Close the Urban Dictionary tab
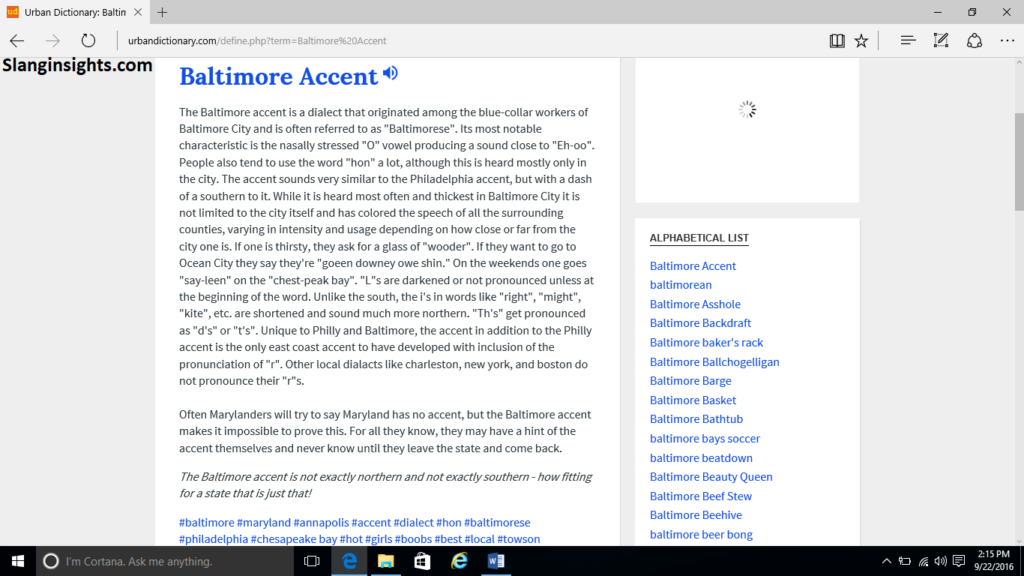 pyautogui.click(x=138, y=12)
